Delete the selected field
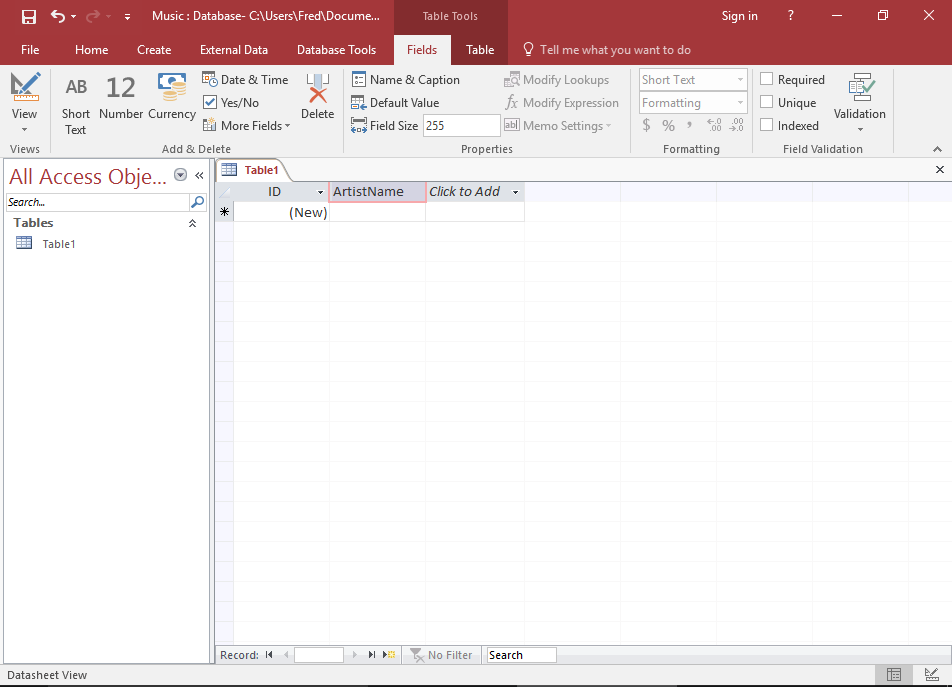 pos(318,97)
